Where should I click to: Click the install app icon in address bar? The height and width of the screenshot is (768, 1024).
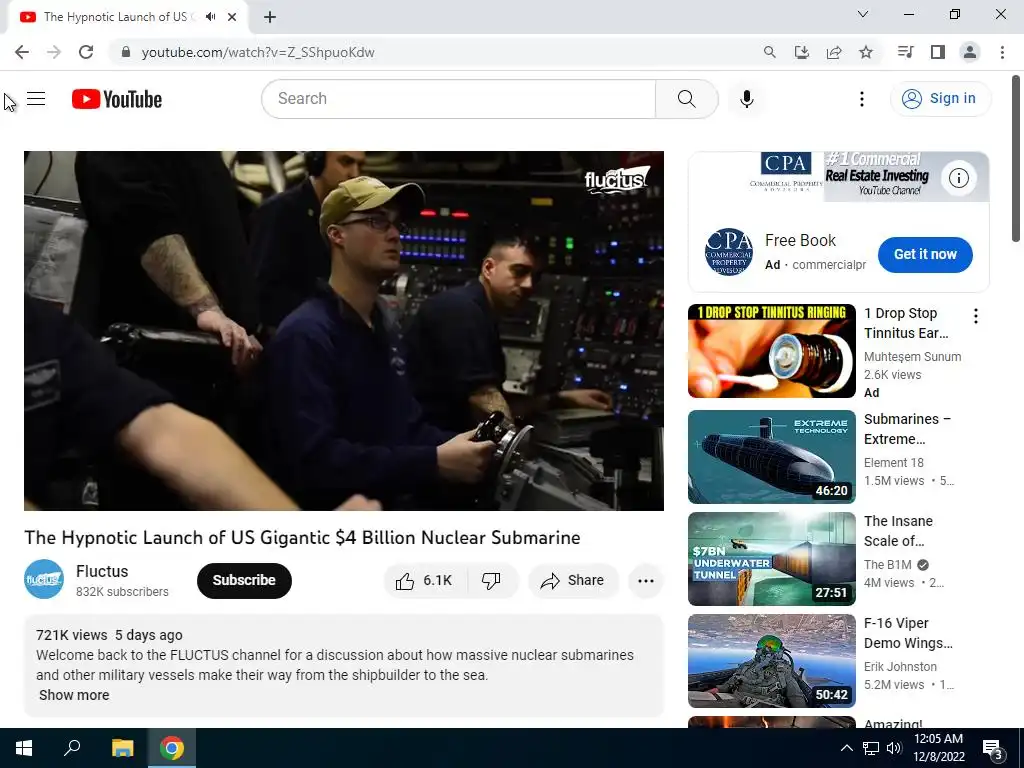801,52
